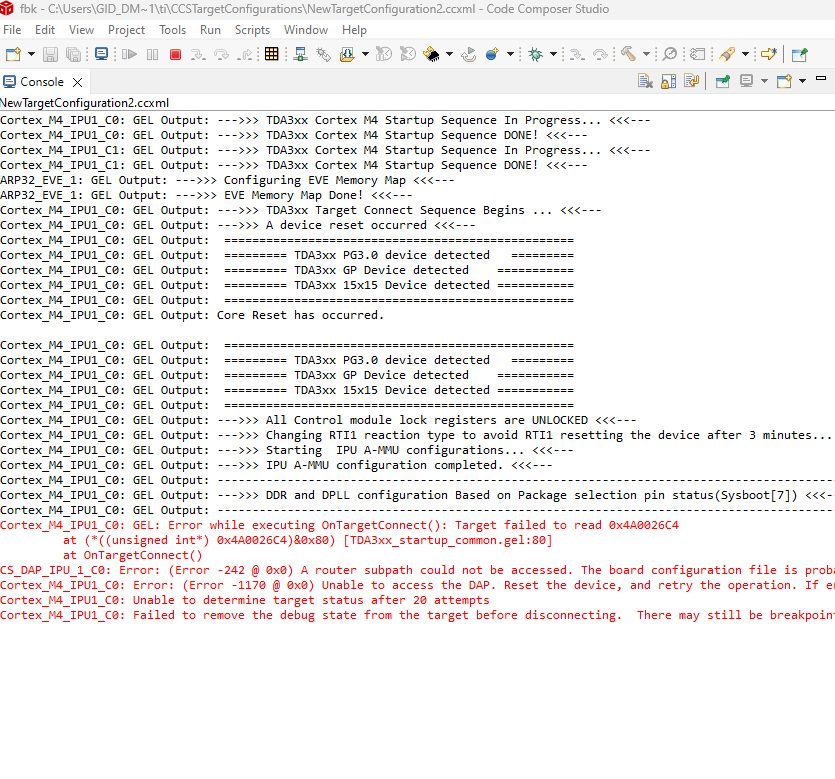
Task: Open the Scripts menu
Action: [x=252, y=30]
